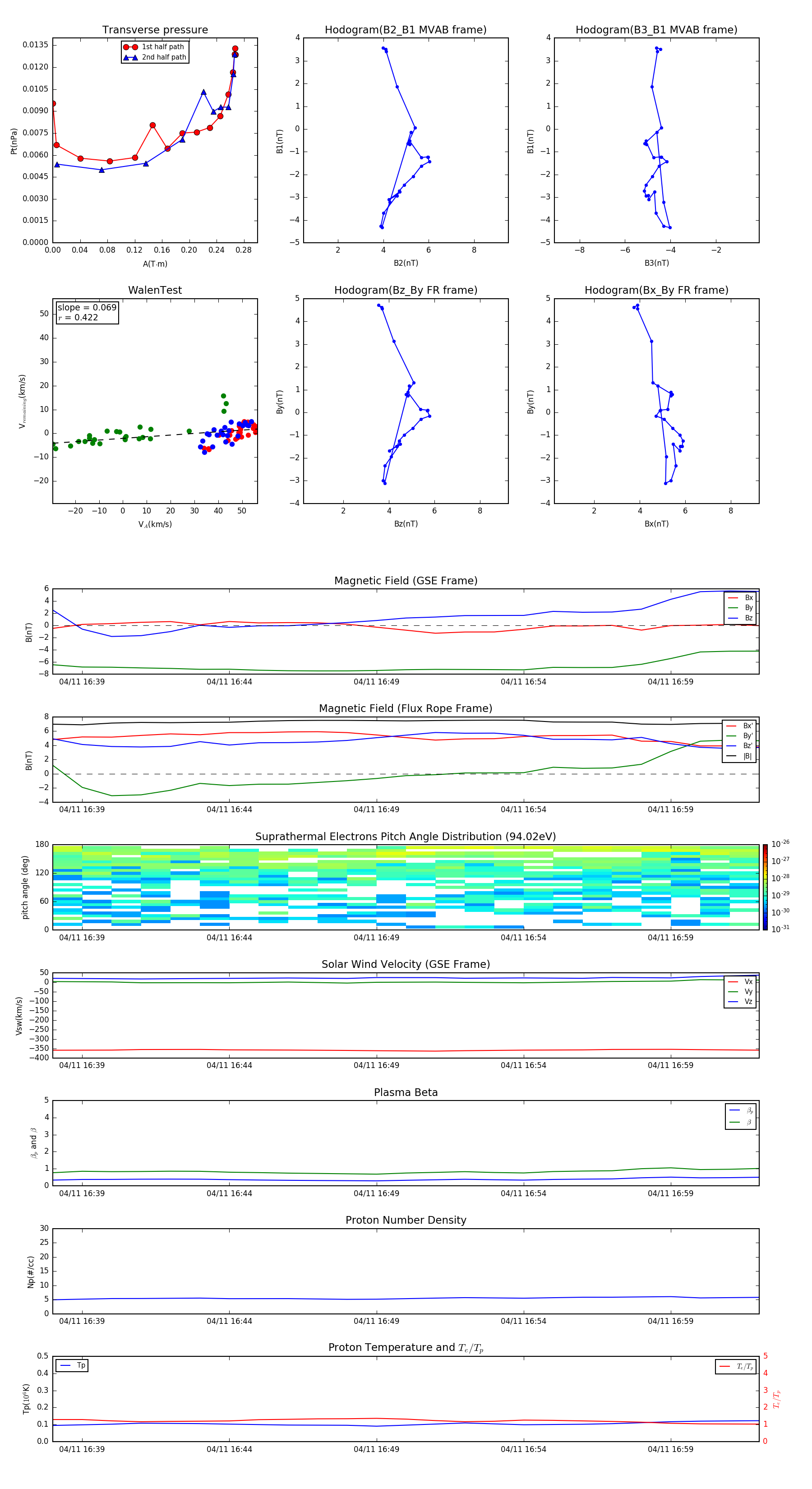
Task: Click the 'Vy' legend entry in velocity plot
Action: [x=741, y=992]
